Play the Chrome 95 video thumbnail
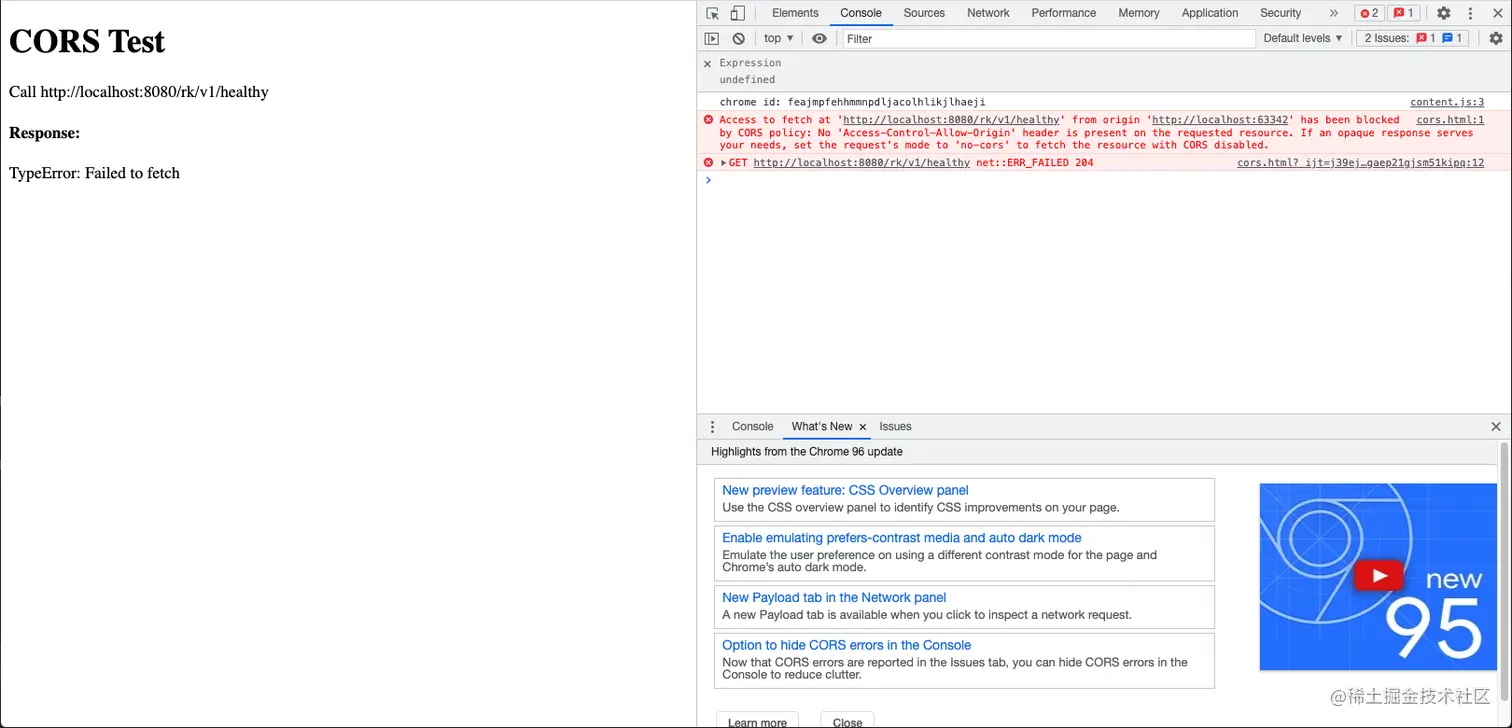 click(x=1378, y=577)
